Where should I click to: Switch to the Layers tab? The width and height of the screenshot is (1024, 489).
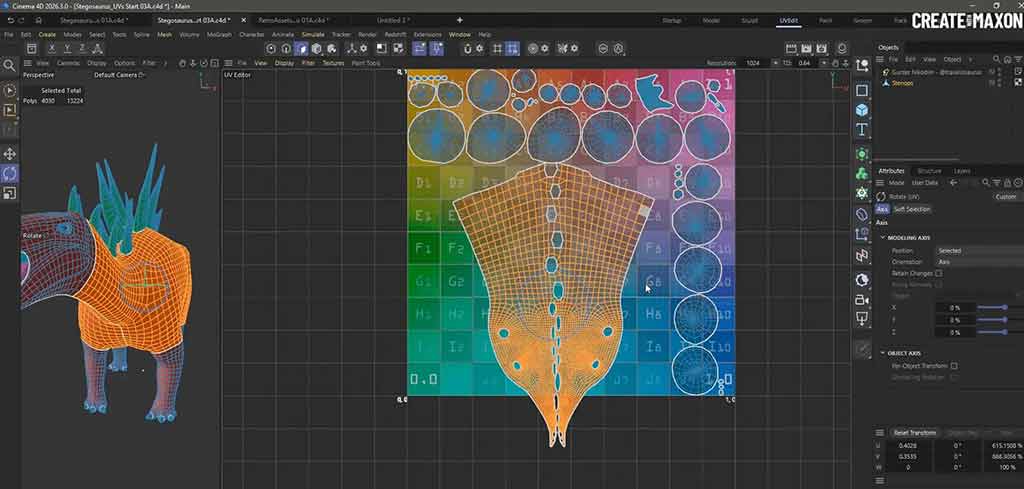click(962, 171)
